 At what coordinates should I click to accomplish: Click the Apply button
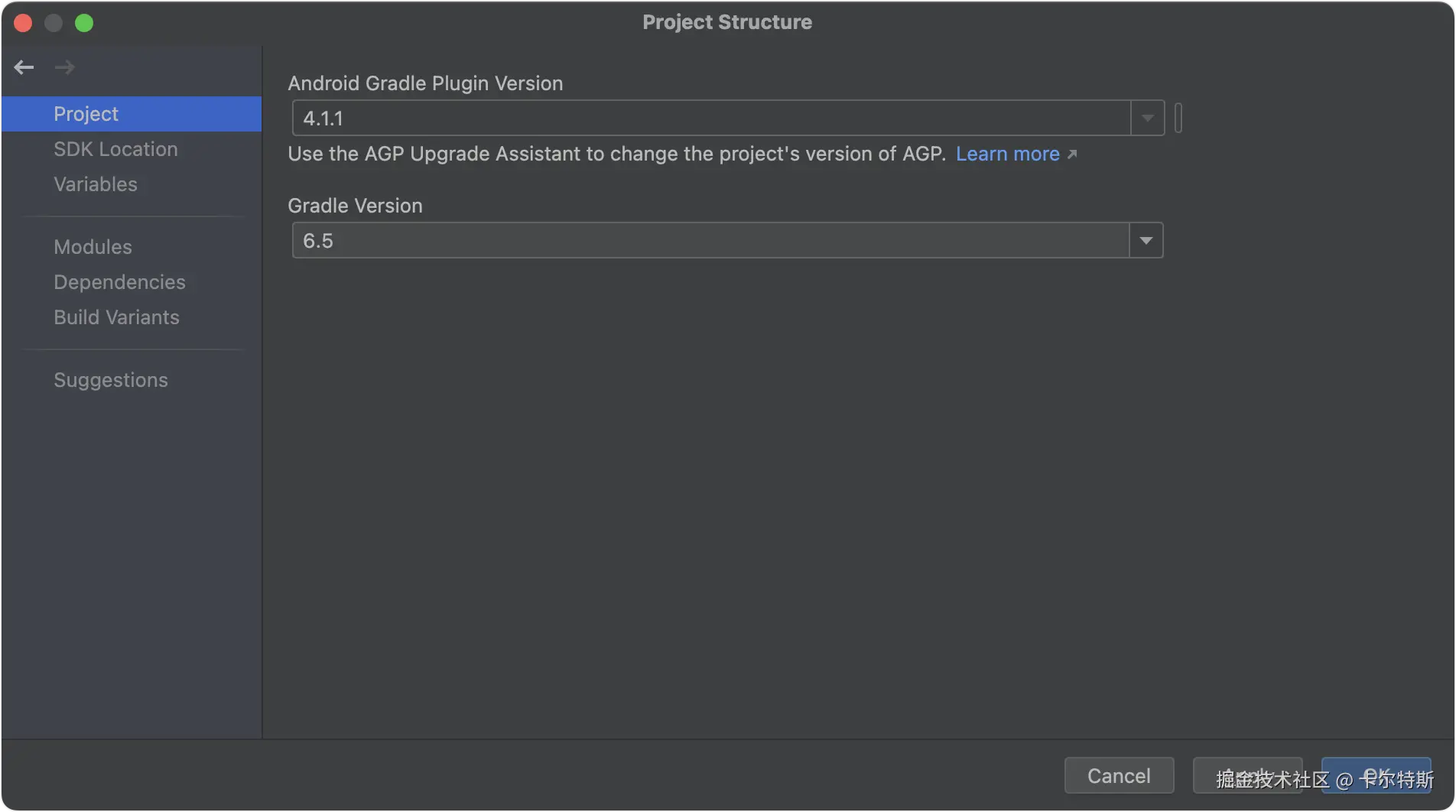(1247, 775)
